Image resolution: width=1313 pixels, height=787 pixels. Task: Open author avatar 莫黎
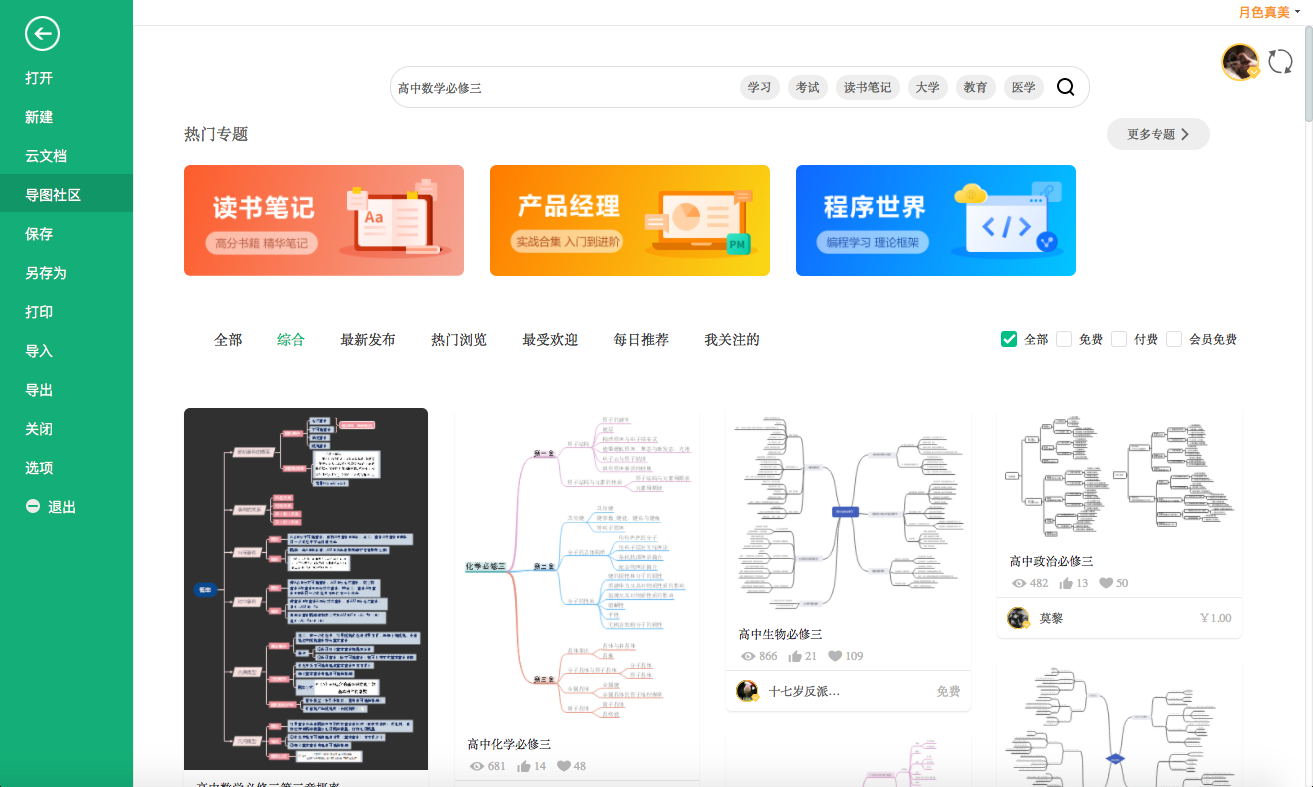coord(1018,618)
